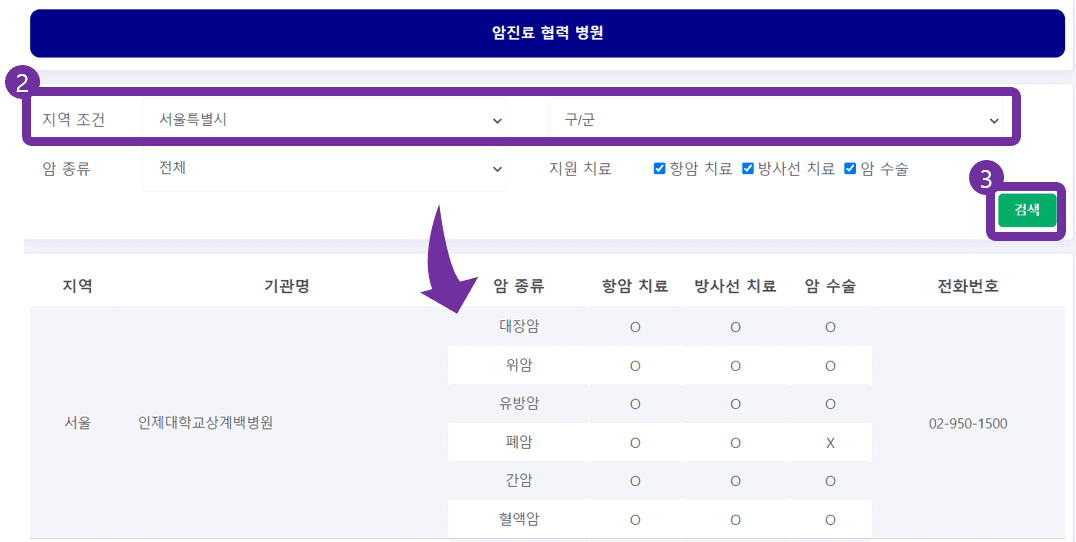The image size is (1076, 542).
Task: Select the 위암 row cell
Action: (x=519, y=365)
